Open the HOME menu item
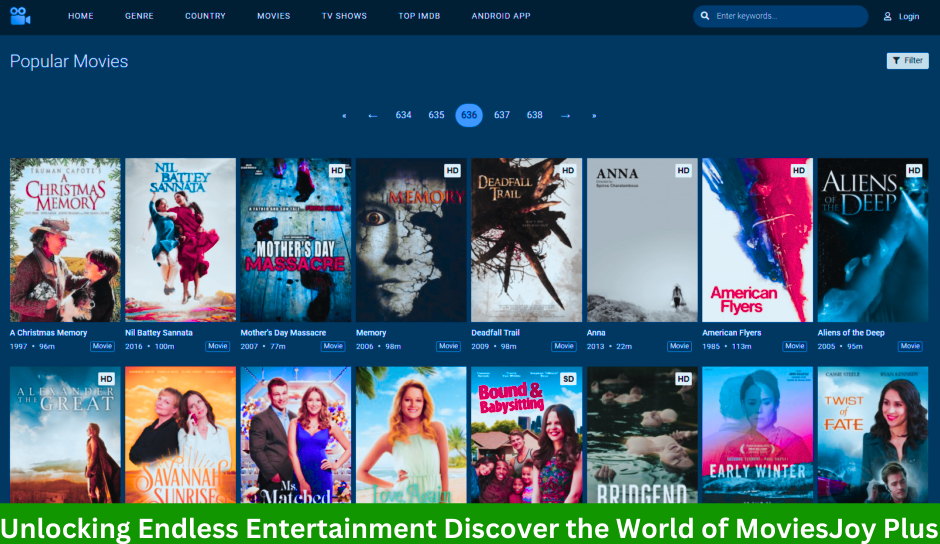940x544 pixels. point(80,16)
